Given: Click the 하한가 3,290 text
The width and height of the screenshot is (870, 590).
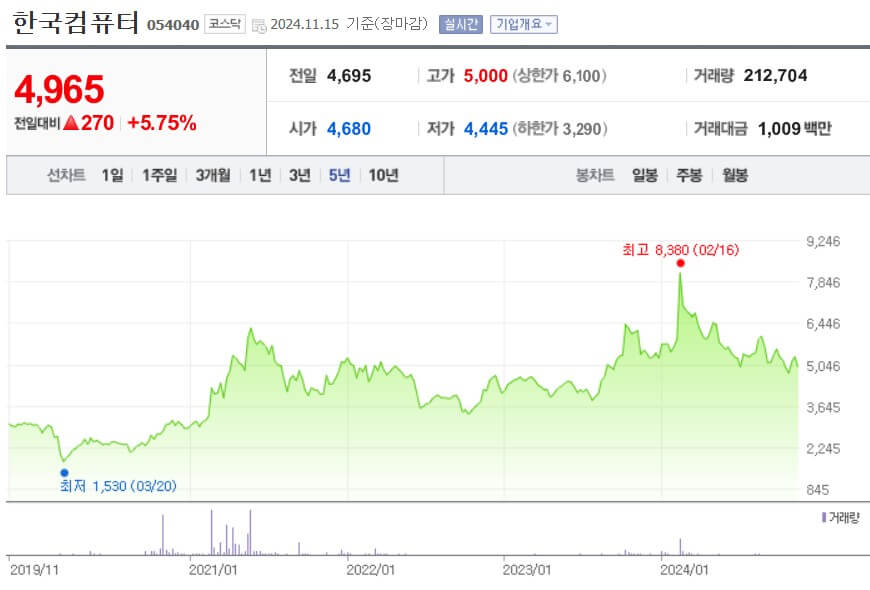Looking at the screenshot, I should [x=560, y=129].
